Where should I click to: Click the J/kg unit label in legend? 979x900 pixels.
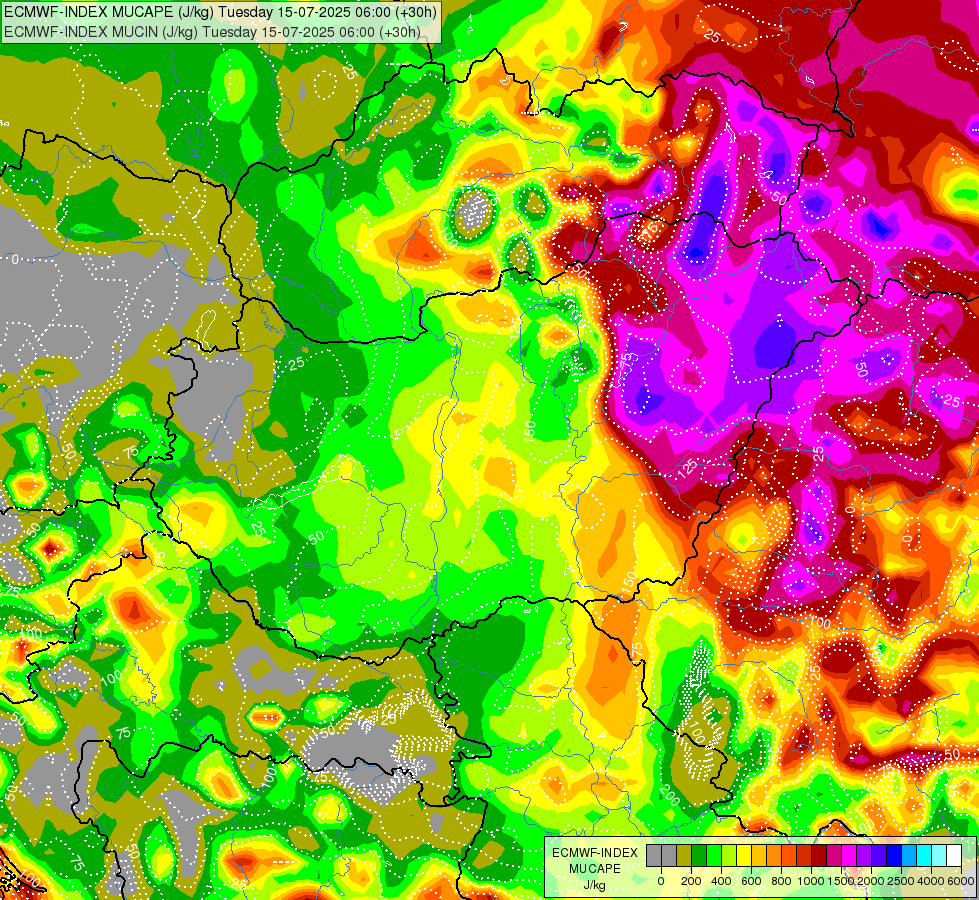coord(594,886)
